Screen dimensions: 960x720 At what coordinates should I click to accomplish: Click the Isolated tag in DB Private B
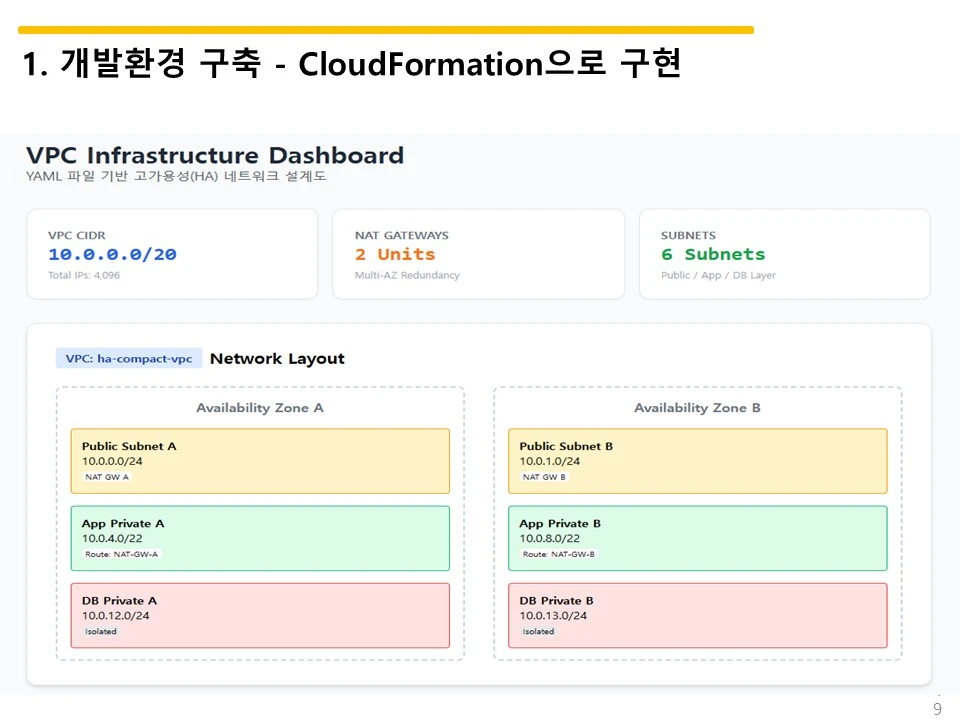[x=538, y=631]
